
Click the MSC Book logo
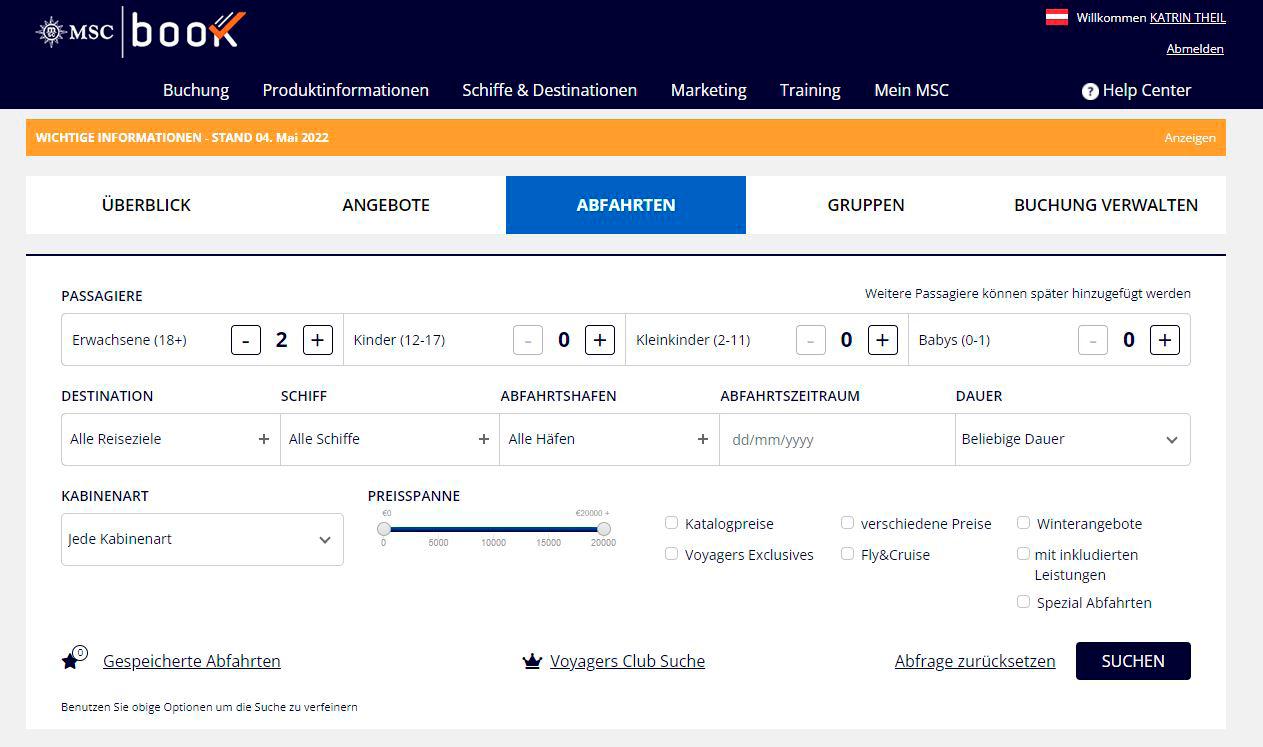[140, 32]
